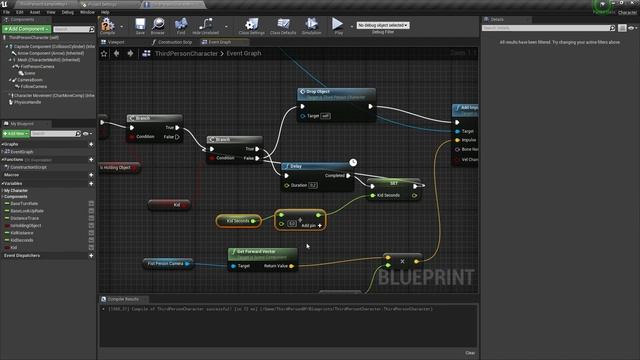Screen dimensions: 640x360
Task: Add a new function with the plus icon
Action: click(91, 160)
